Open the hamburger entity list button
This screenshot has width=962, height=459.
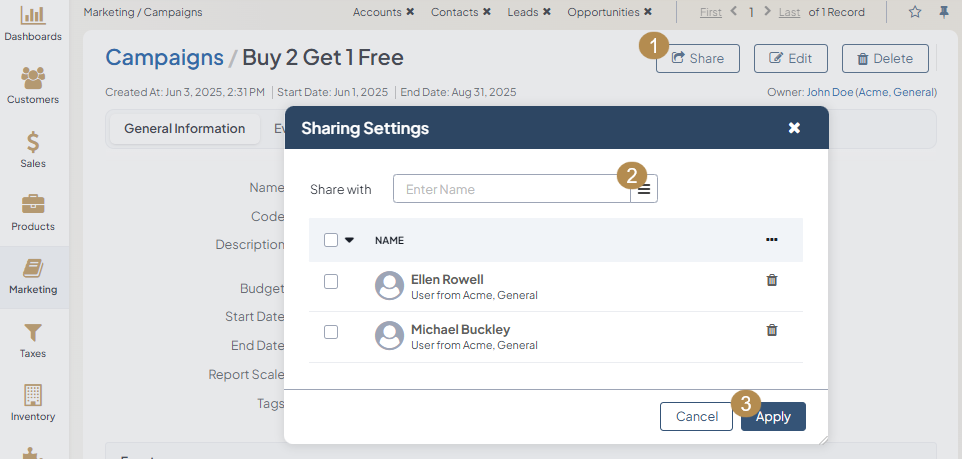click(x=644, y=189)
